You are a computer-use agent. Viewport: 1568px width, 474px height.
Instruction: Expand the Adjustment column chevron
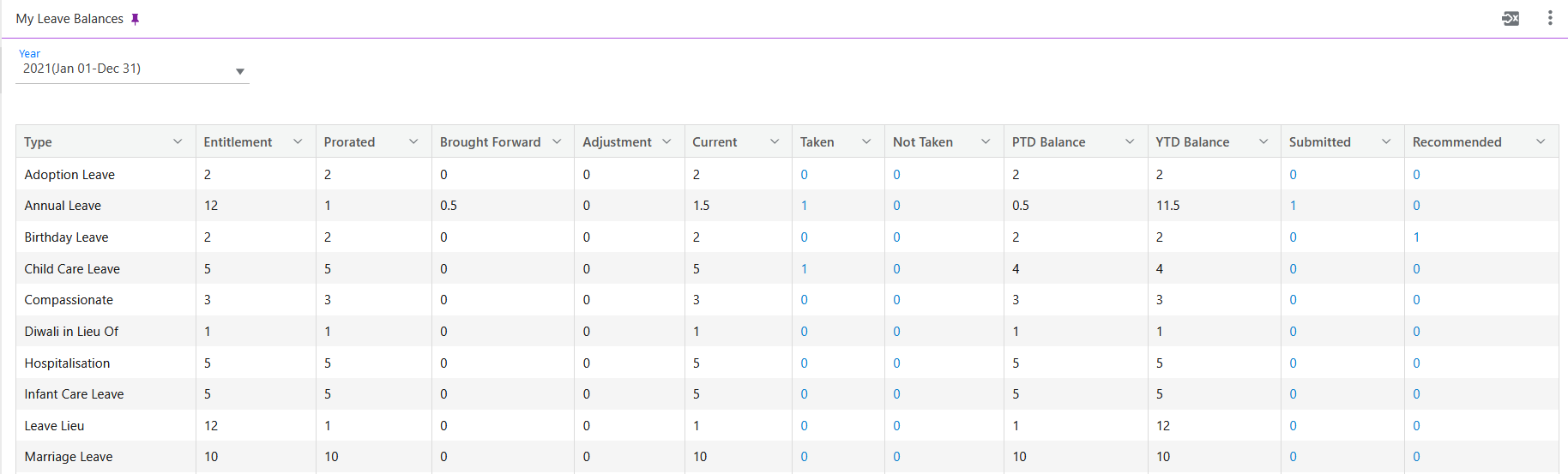[x=666, y=141]
